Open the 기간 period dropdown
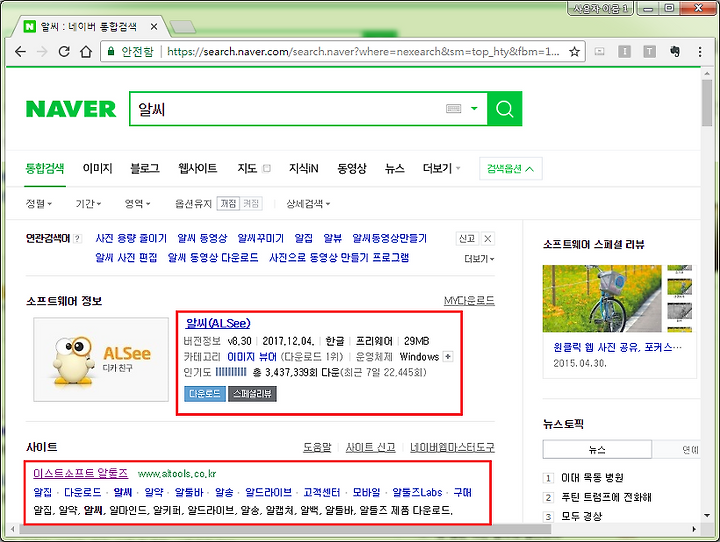This screenshot has height=542, width=720. [88, 203]
